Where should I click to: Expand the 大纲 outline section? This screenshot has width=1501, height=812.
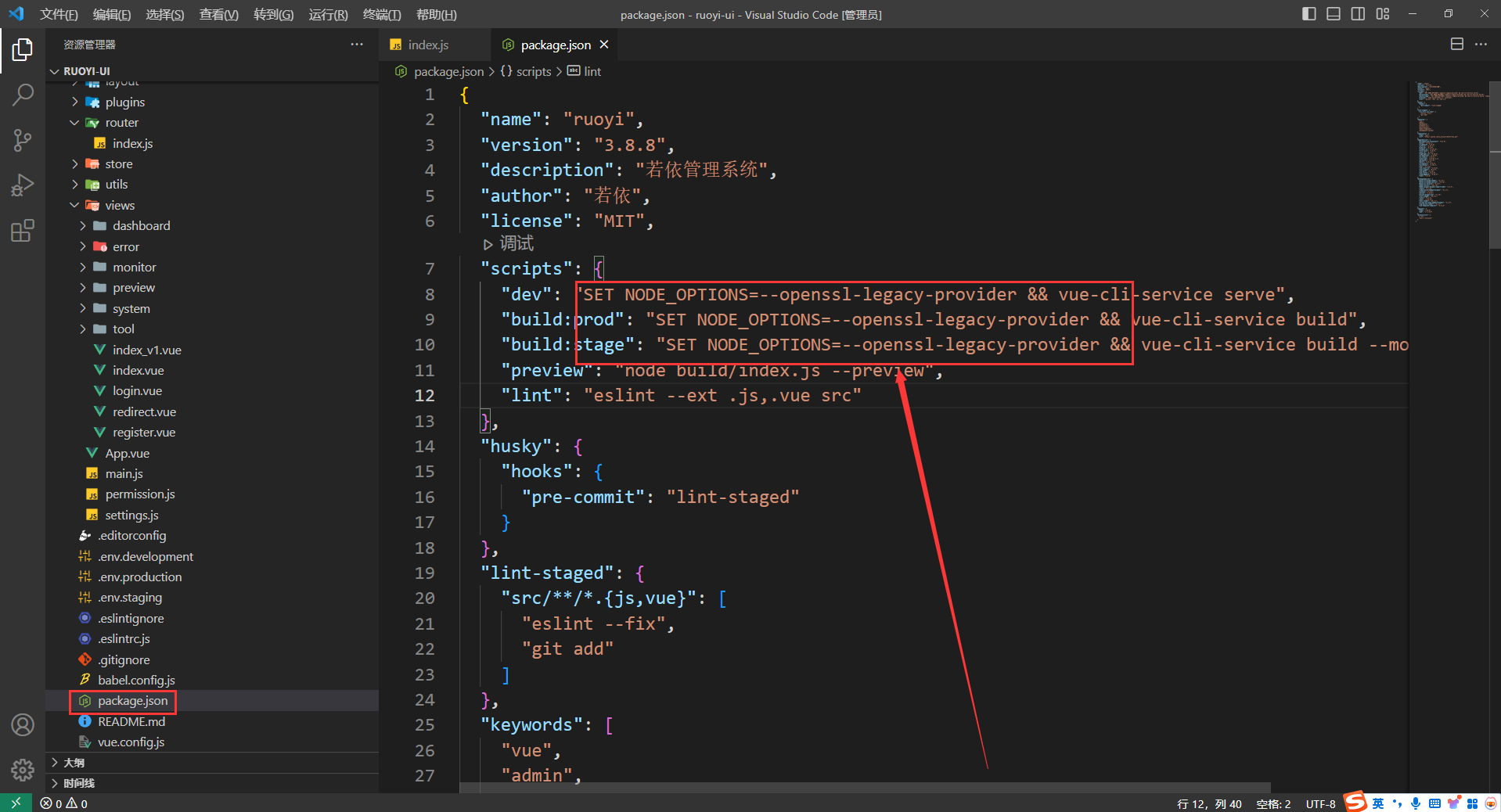point(212,763)
